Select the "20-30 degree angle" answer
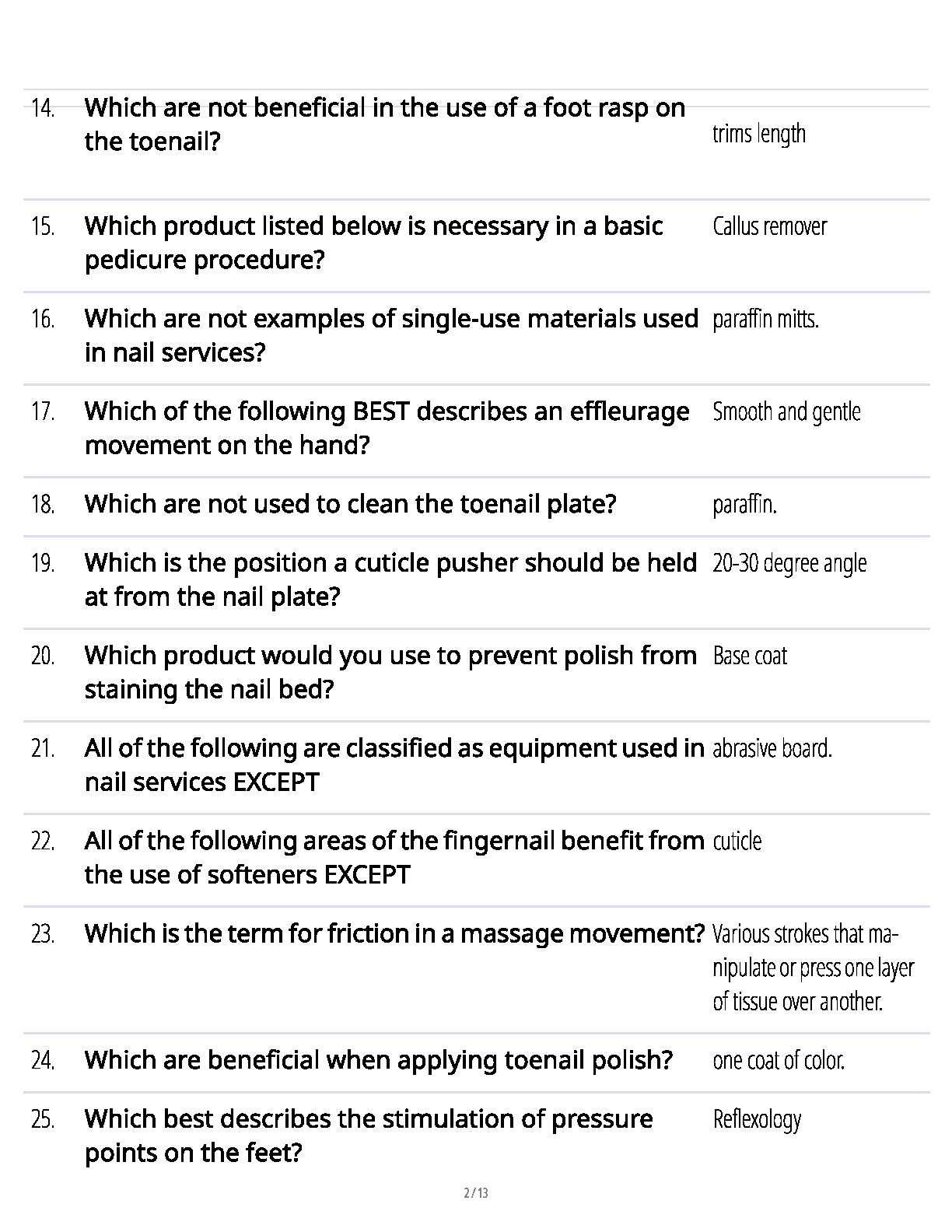The width and height of the screenshot is (952, 1232). (789, 563)
